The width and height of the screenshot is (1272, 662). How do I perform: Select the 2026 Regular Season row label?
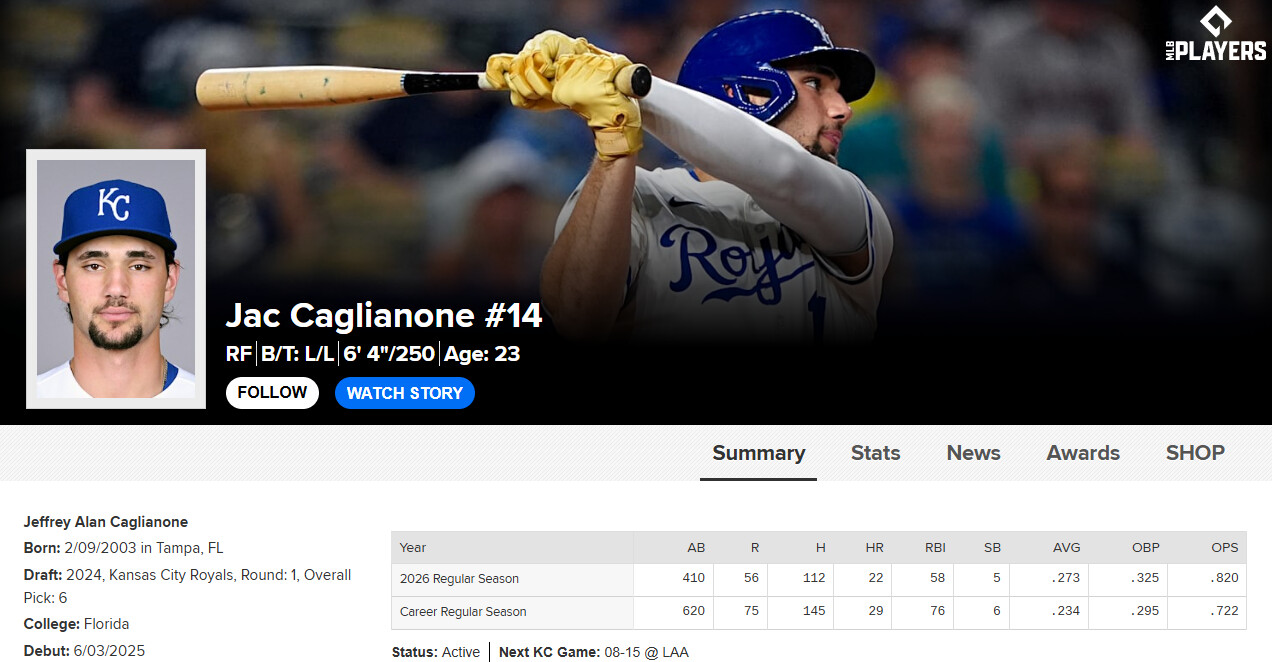[x=459, y=579]
